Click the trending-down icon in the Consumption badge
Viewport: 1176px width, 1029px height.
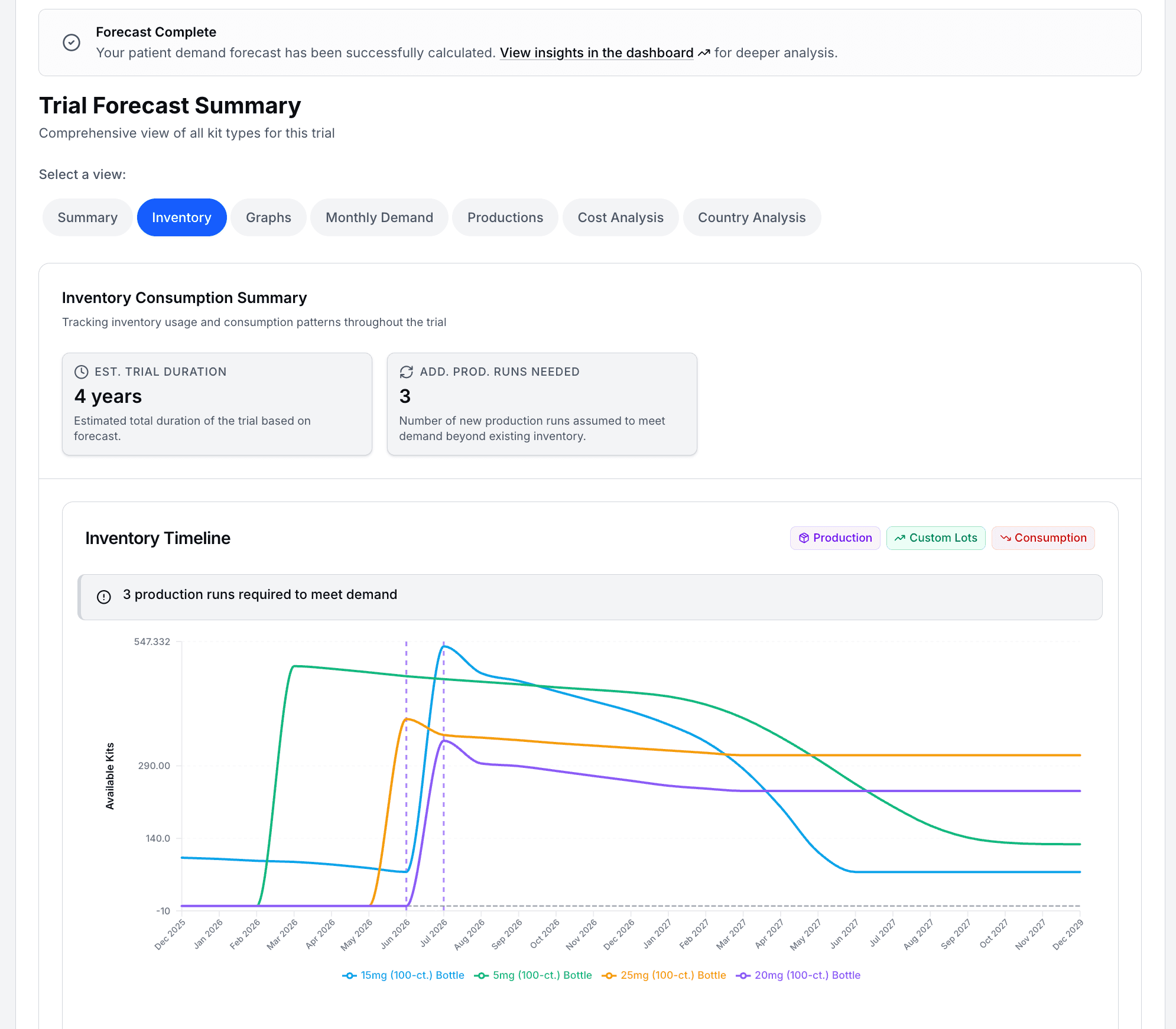tap(1005, 538)
